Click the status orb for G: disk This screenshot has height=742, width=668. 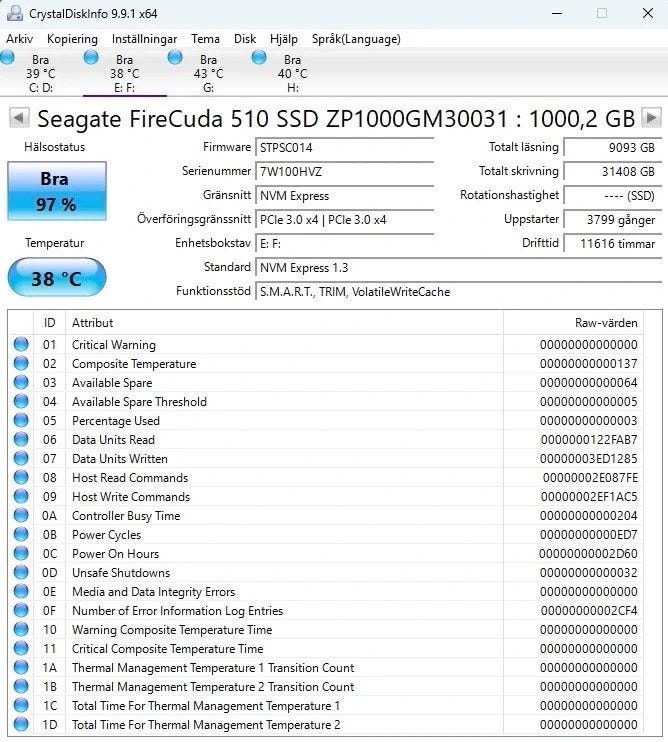click(175, 58)
